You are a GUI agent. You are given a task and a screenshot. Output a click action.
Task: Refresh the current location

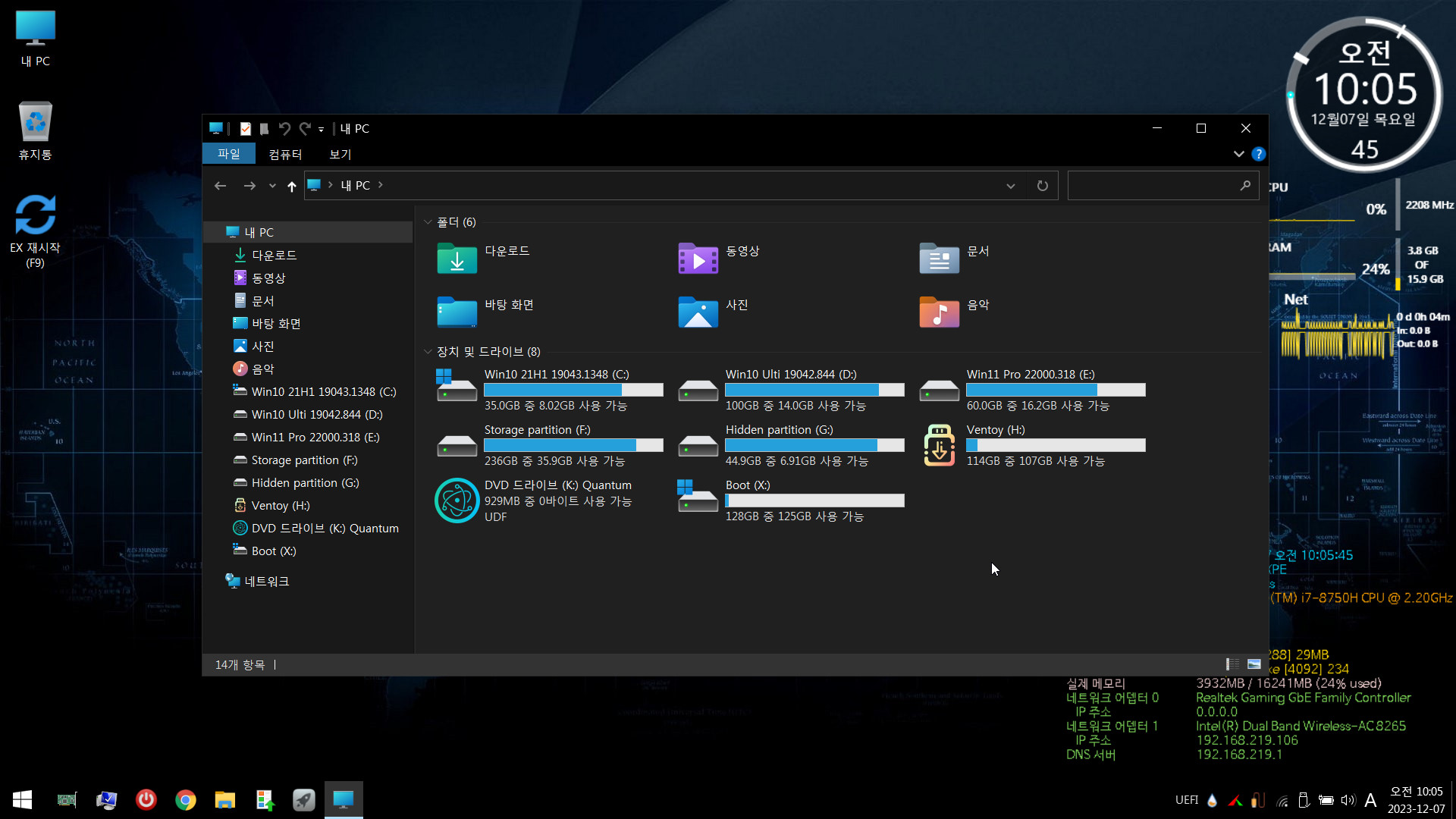[1043, 186]
